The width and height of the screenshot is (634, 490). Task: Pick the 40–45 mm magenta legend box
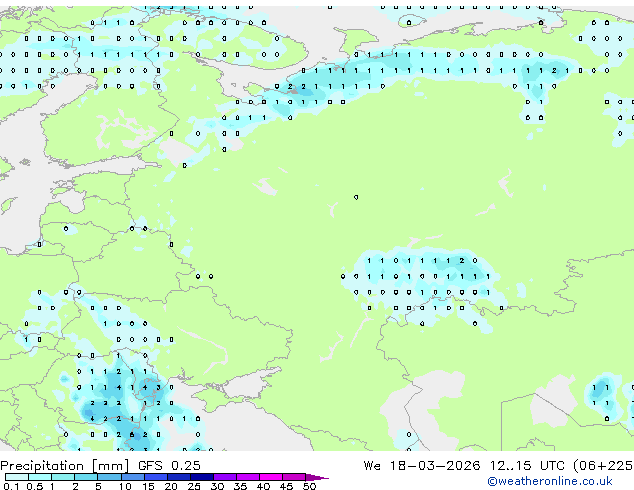(x=271, y=477)
